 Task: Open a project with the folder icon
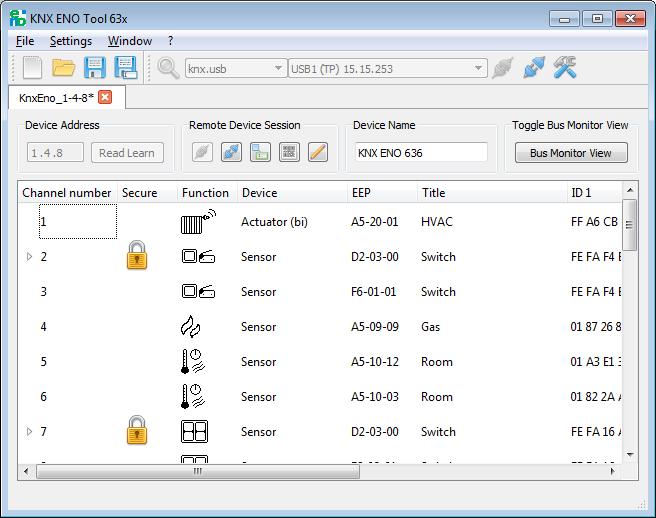64,67
